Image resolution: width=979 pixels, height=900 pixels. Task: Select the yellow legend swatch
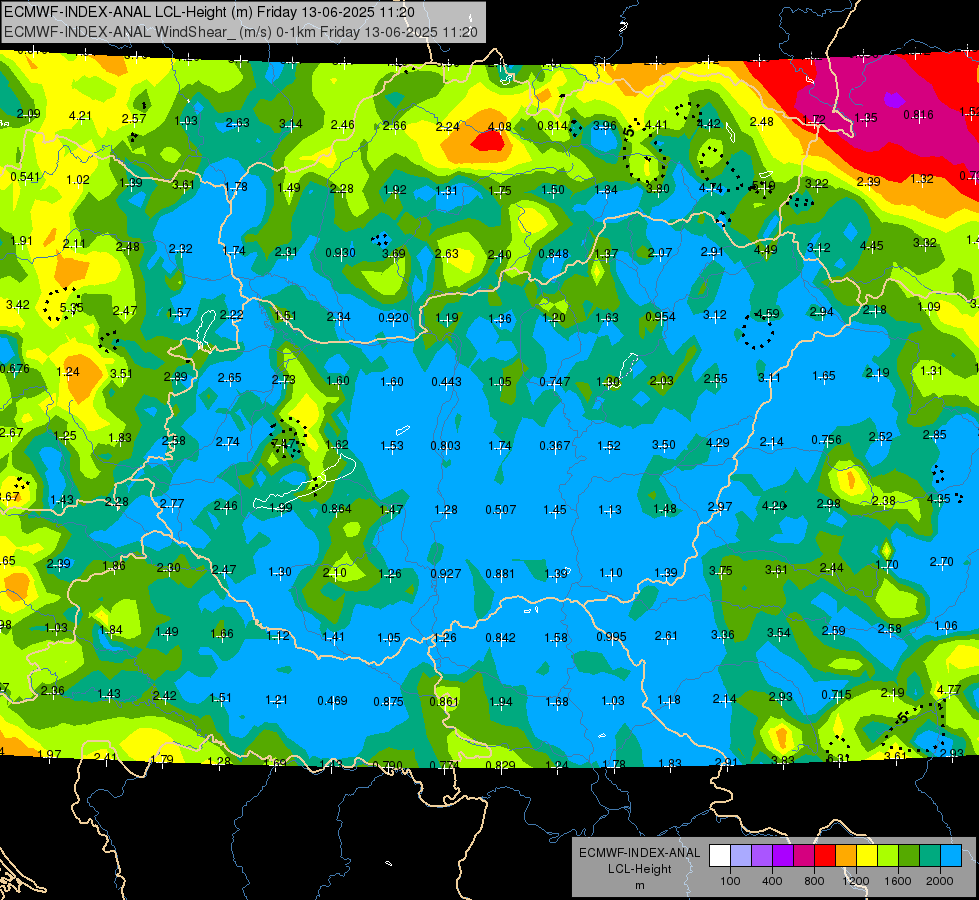click(867, 855)
